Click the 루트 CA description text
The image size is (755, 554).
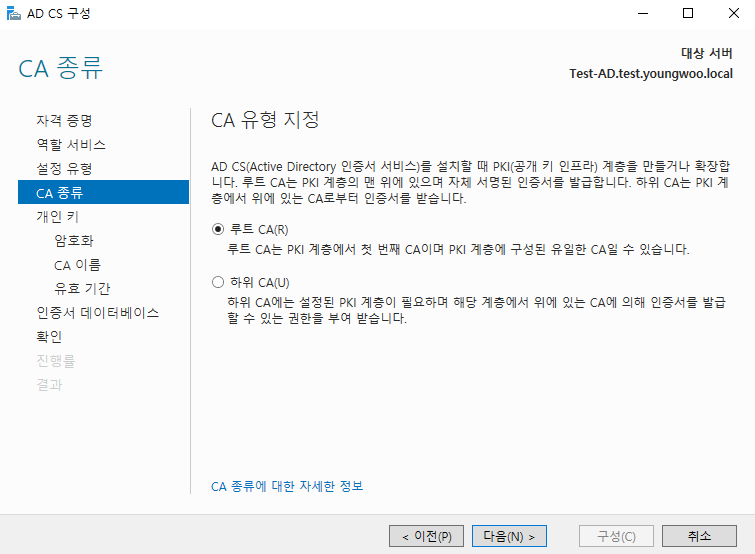tap(458, 249)
